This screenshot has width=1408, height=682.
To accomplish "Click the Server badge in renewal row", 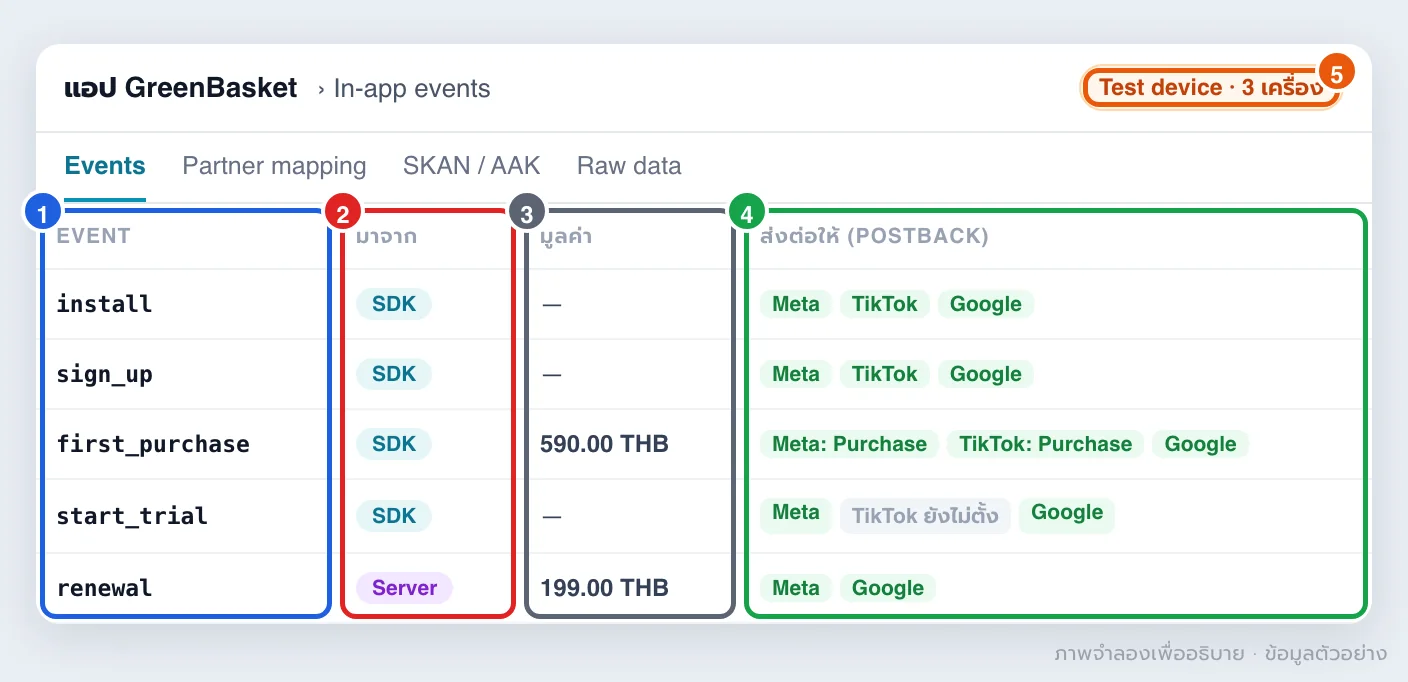I will [x=405, y=588].
